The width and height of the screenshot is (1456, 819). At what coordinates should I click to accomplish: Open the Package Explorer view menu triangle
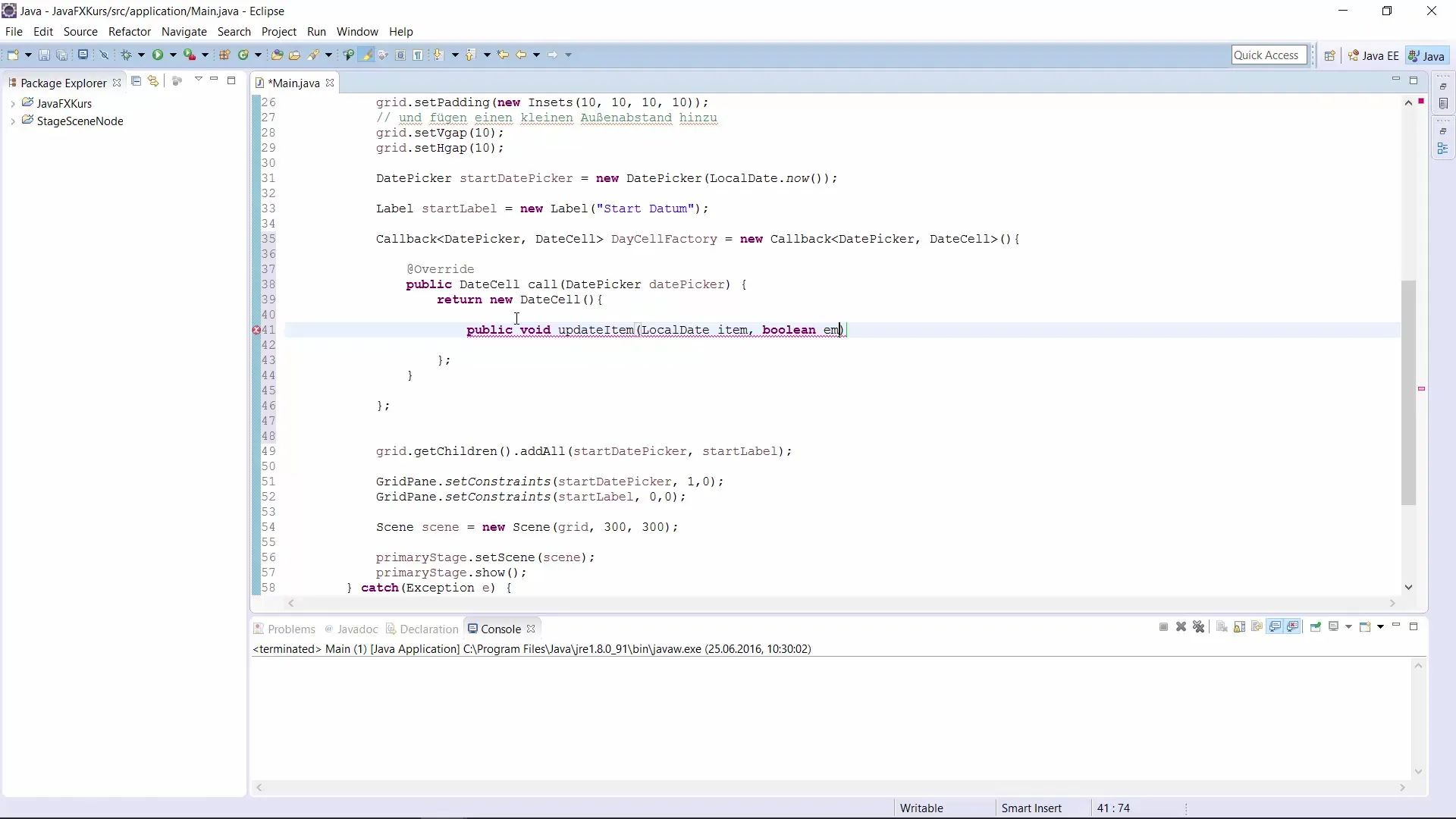click(x=199, y=80)
